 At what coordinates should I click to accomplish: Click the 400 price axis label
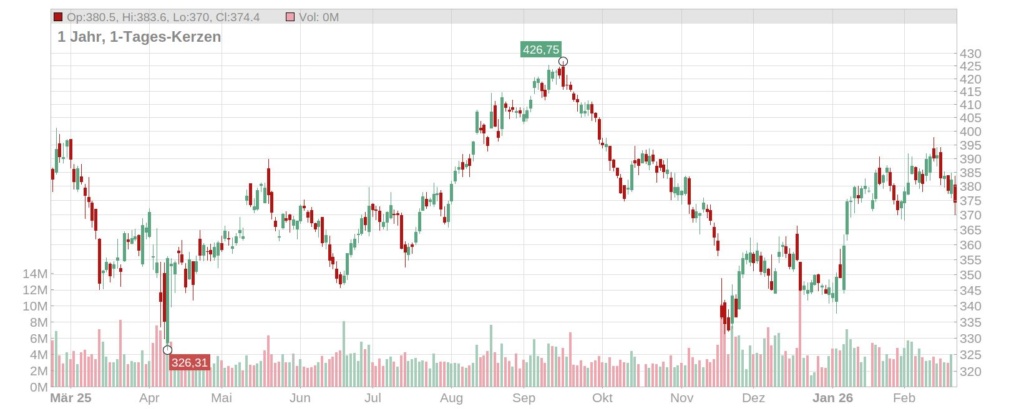click(968, 132)
